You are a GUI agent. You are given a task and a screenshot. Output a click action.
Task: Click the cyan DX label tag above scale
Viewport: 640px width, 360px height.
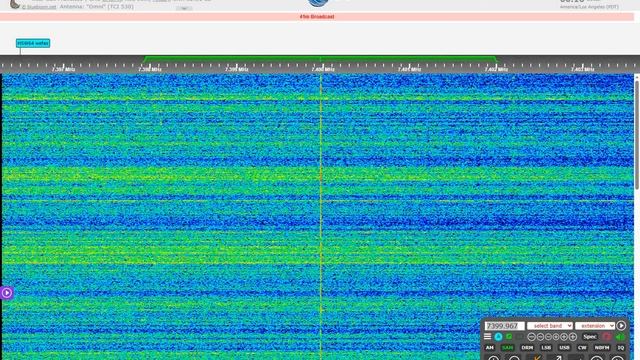(x=33, y=43)
